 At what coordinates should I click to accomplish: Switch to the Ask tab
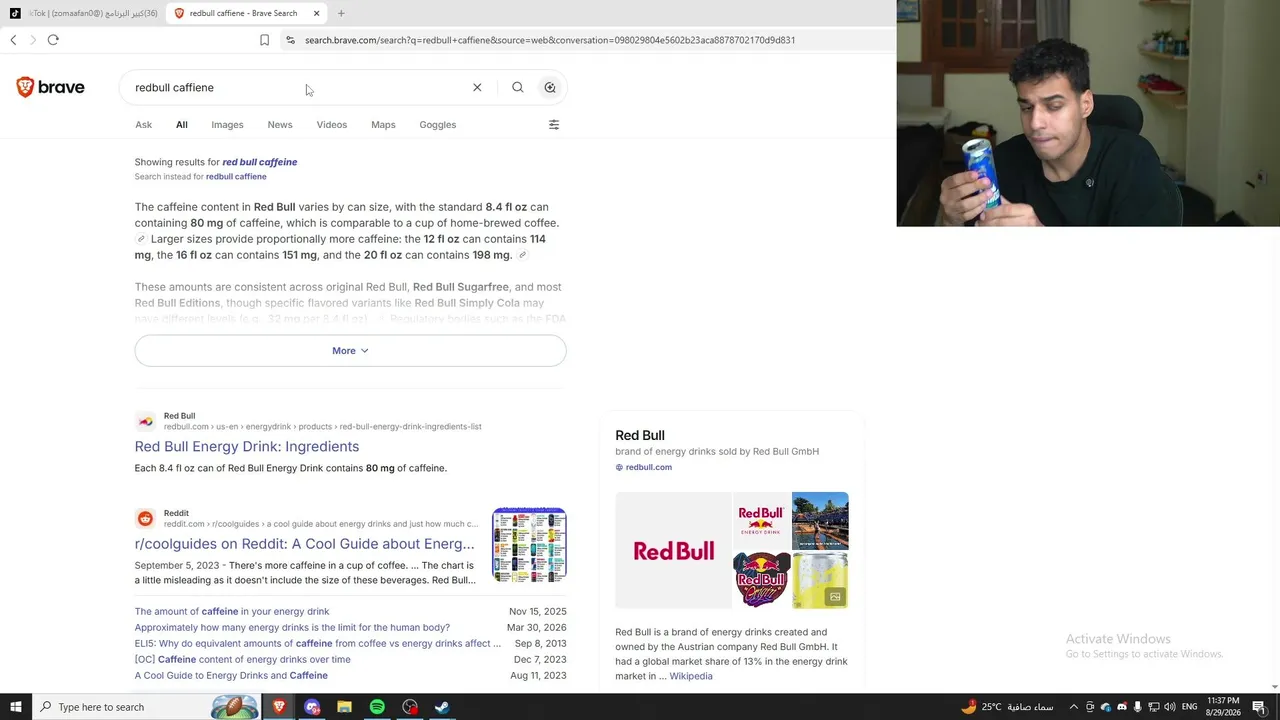(x=144, y=125)
